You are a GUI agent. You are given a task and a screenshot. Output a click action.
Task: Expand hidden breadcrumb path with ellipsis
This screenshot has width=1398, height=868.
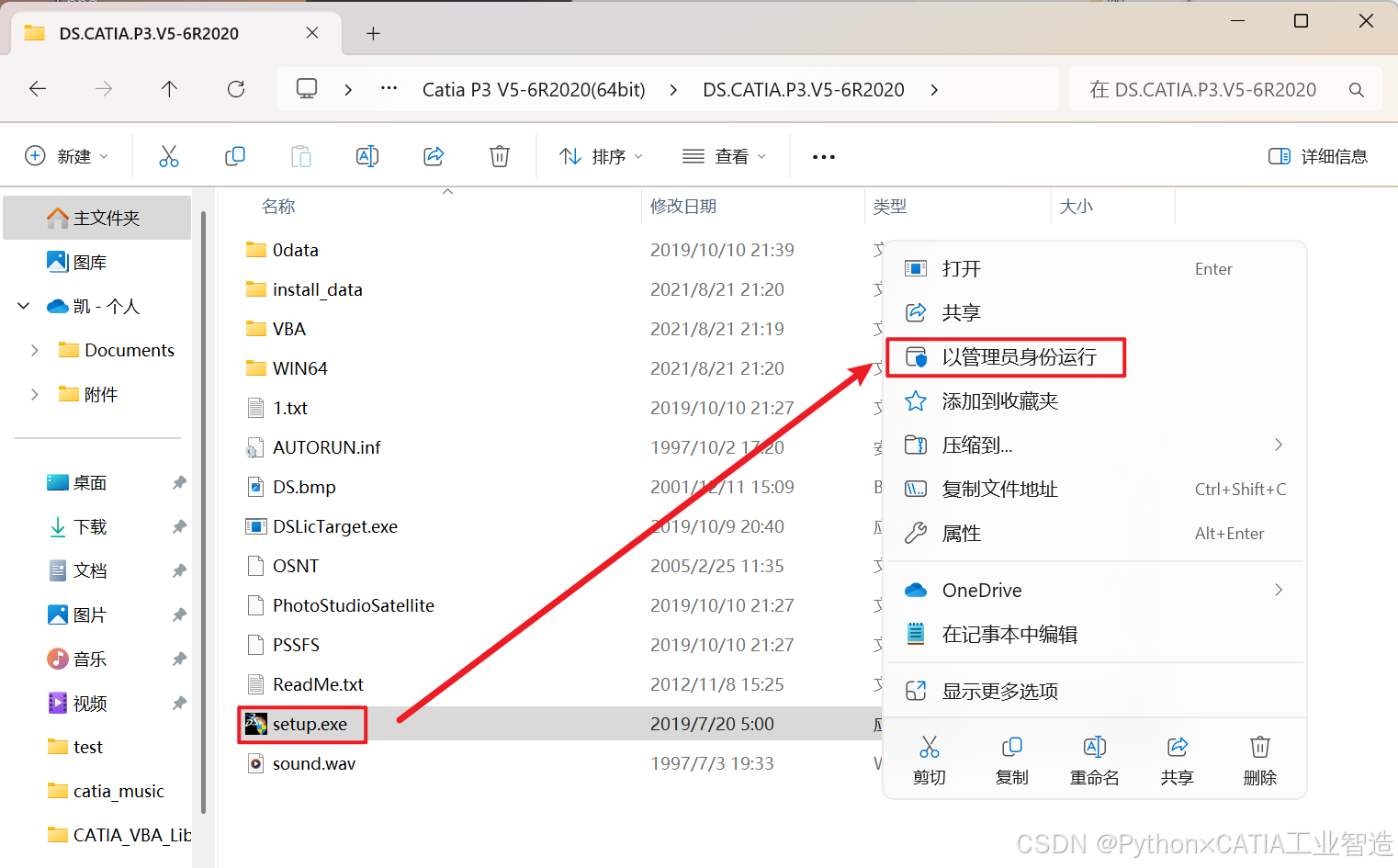point(389,89)
